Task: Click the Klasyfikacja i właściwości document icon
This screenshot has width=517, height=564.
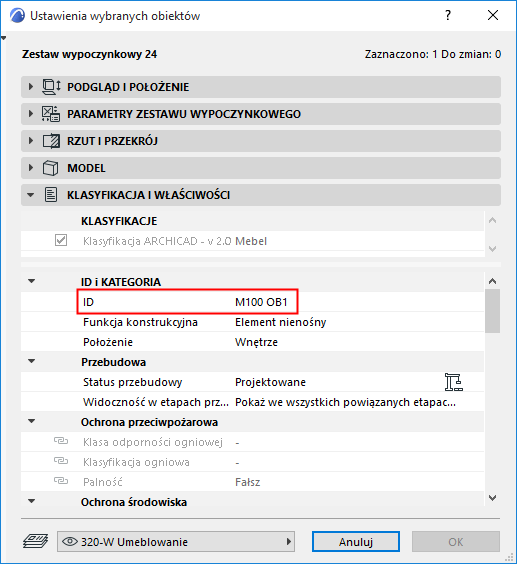Action: [51, 195]
